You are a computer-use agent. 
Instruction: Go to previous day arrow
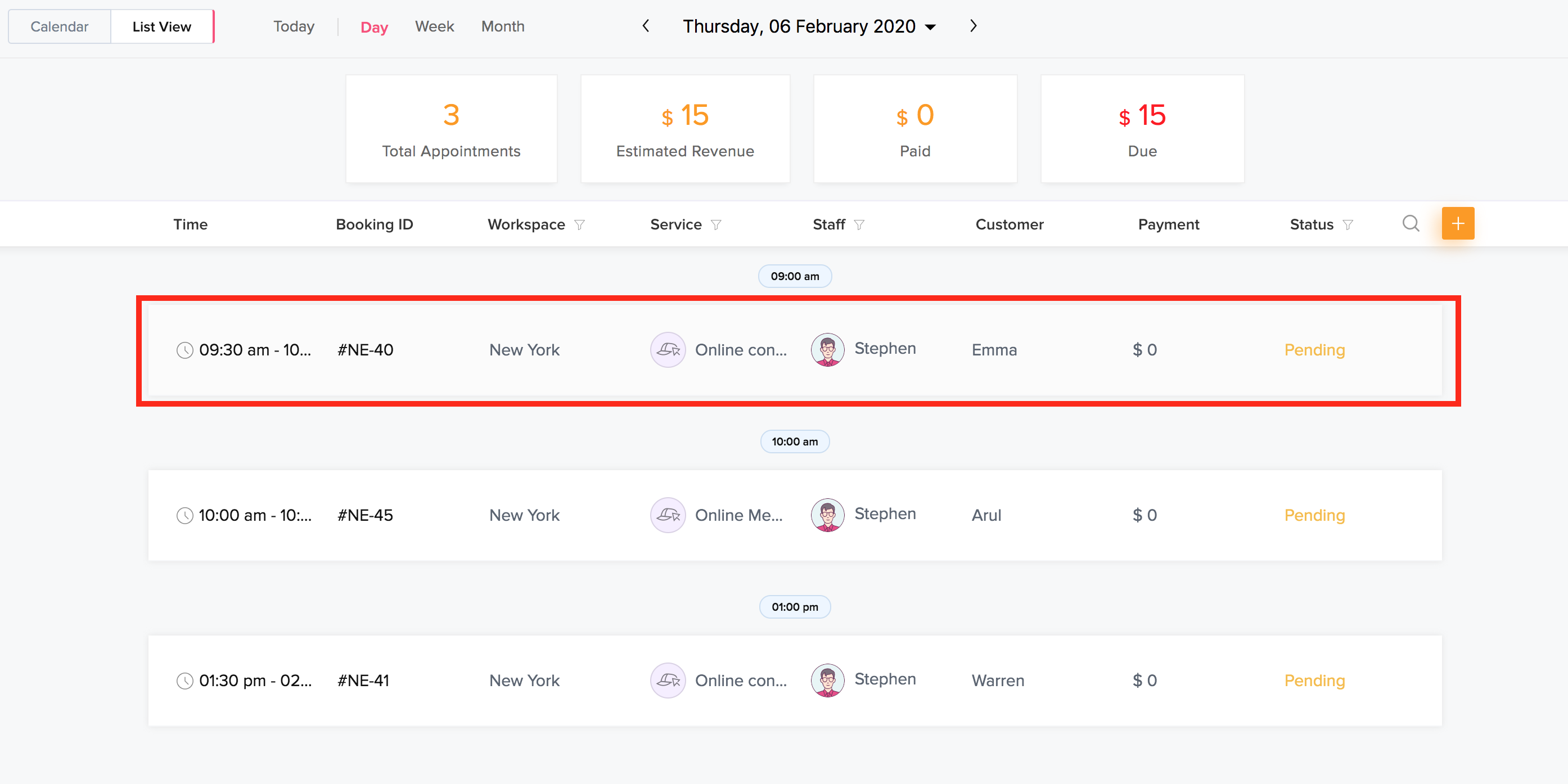click(646, 26)
